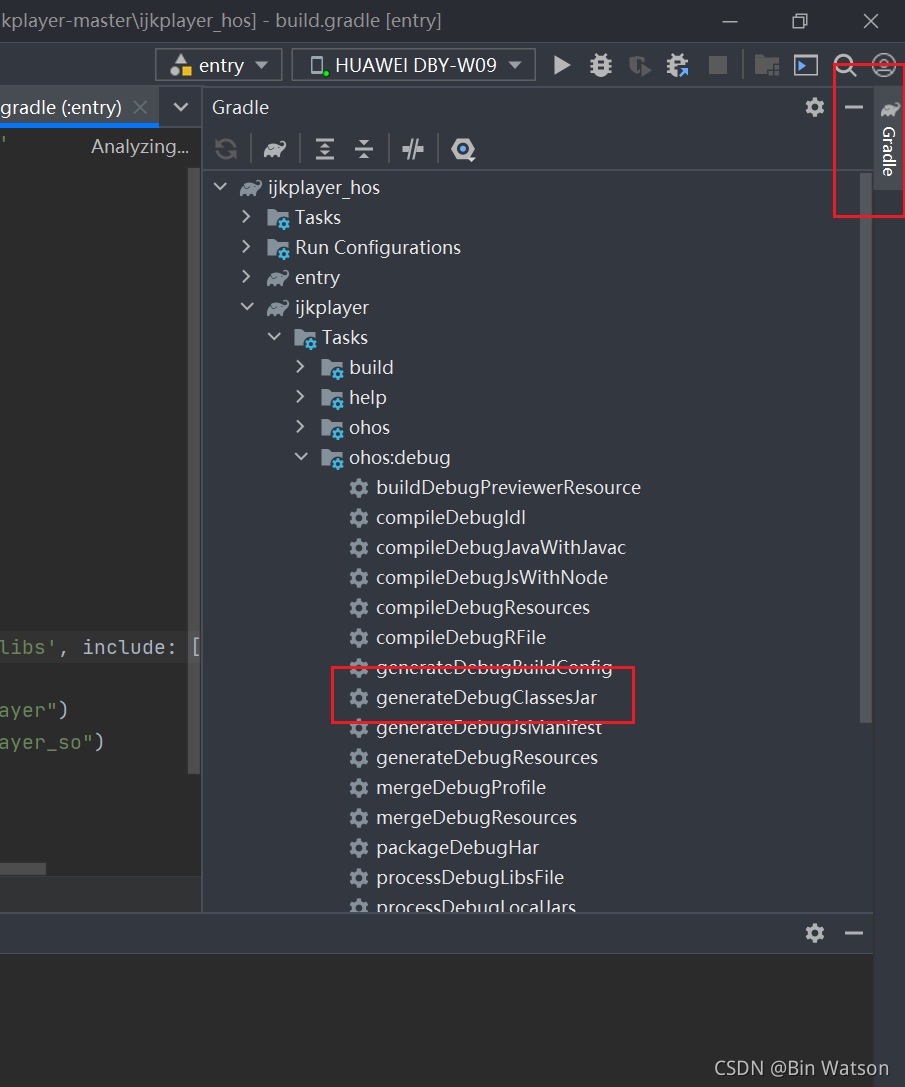This screenshot has width=905, height=1087.
Task: Collapse all nodes in Gradle tree
Action: pos(363,148)
